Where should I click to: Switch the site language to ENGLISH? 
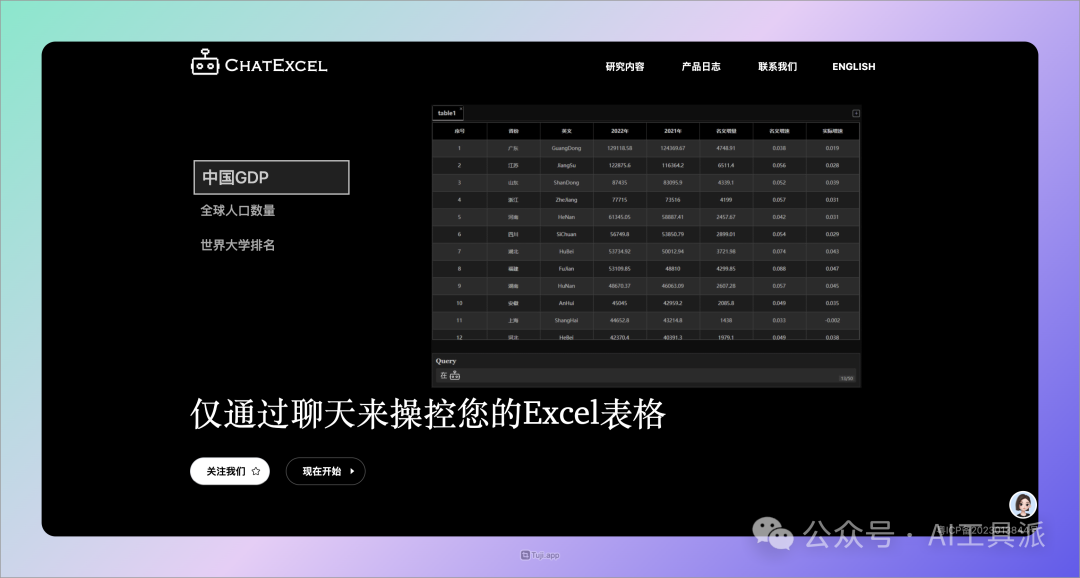pos(853,66)
